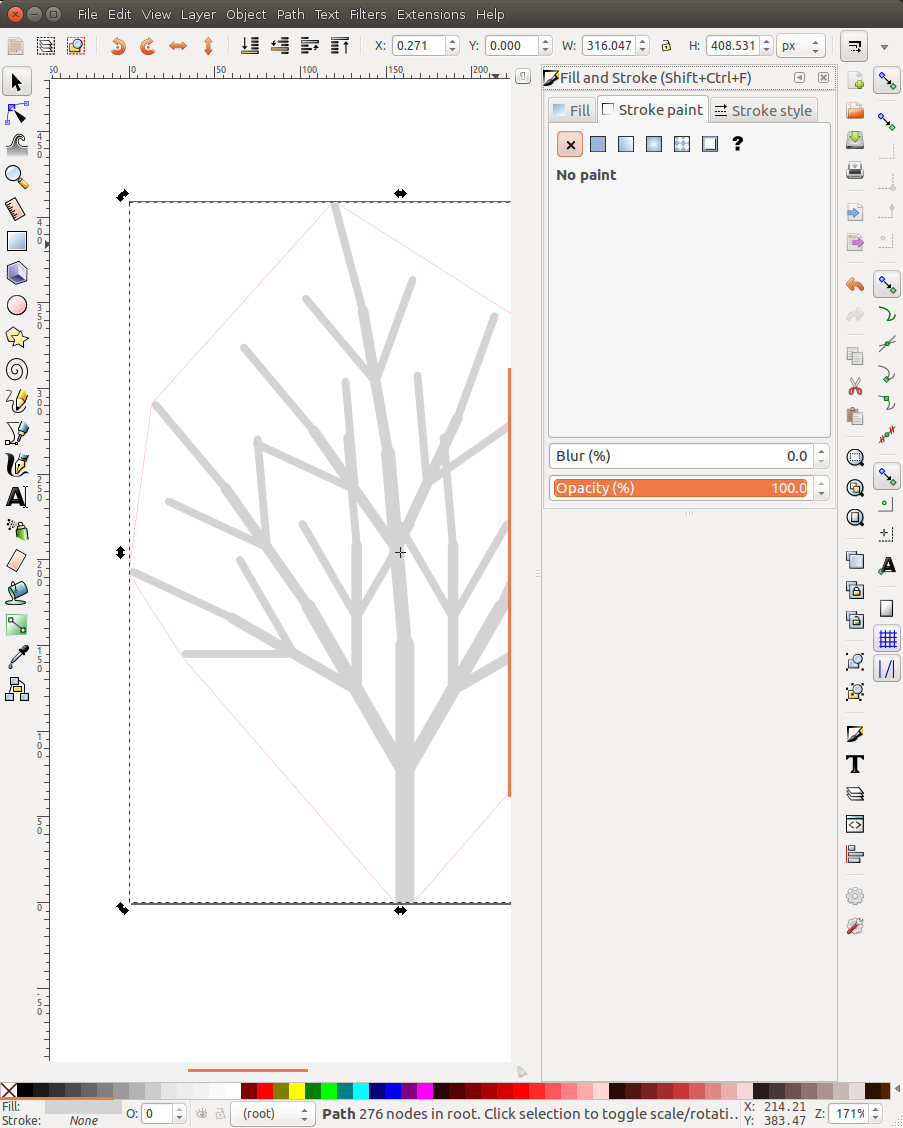Select the Text tool

[17, 497]
